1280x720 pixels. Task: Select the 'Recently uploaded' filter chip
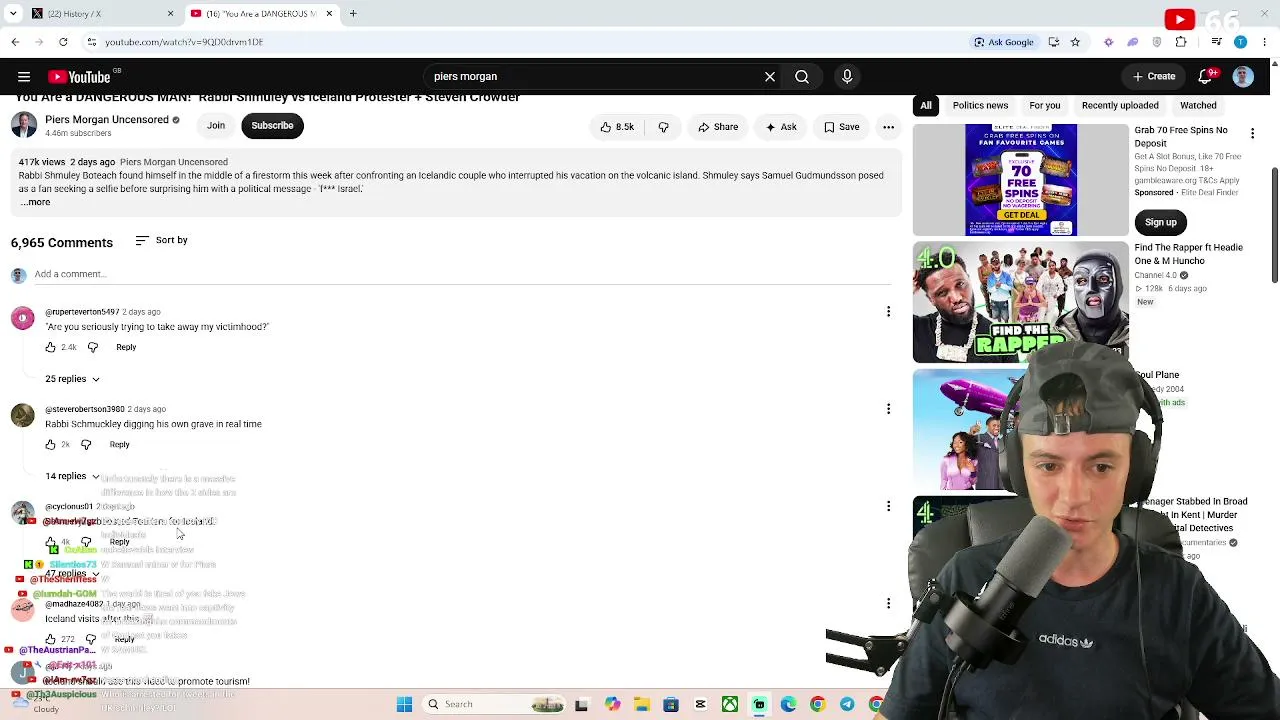(x=1120, y=105)
